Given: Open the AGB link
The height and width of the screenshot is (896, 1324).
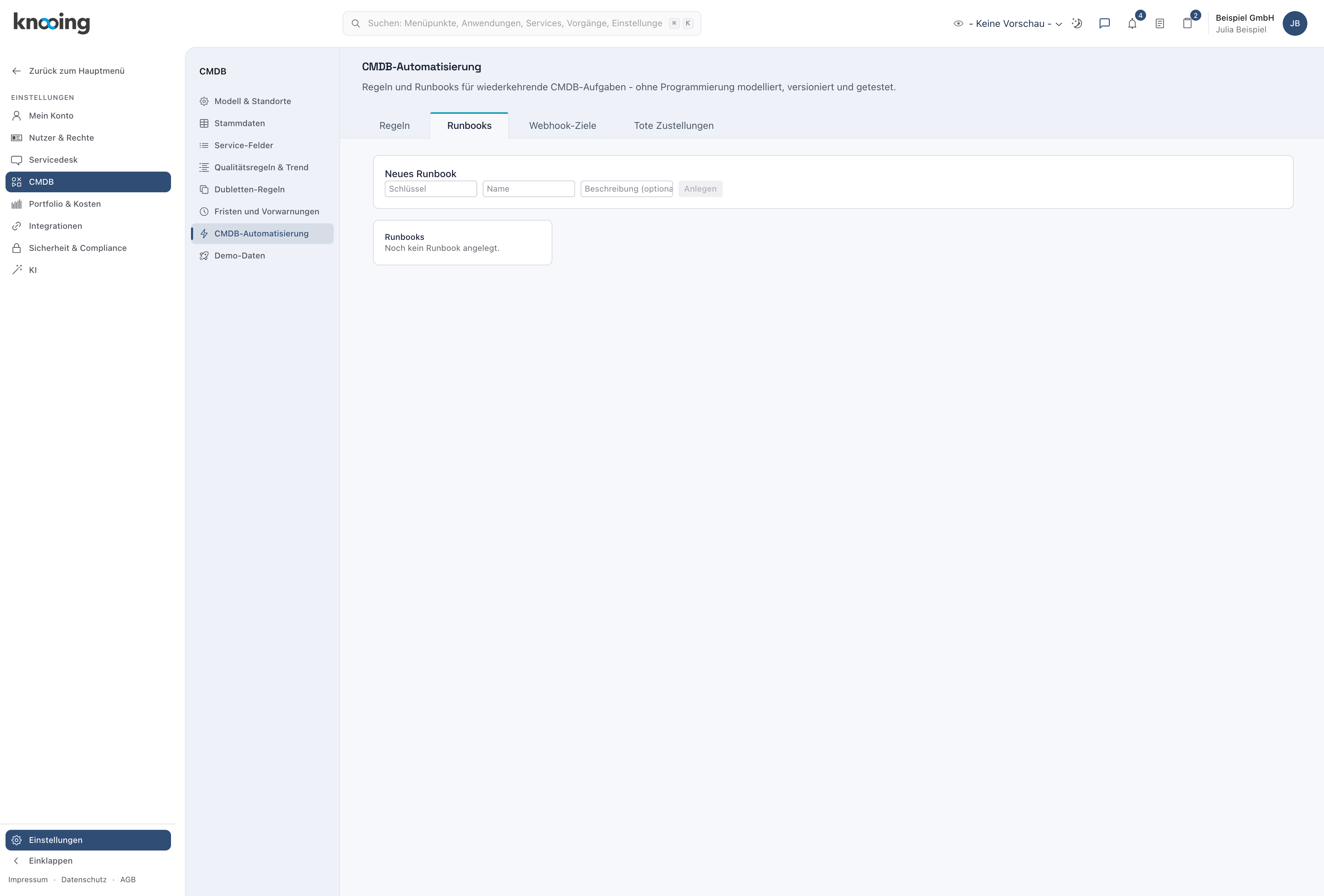Looking at the screenshot, I should coord(128,879).
